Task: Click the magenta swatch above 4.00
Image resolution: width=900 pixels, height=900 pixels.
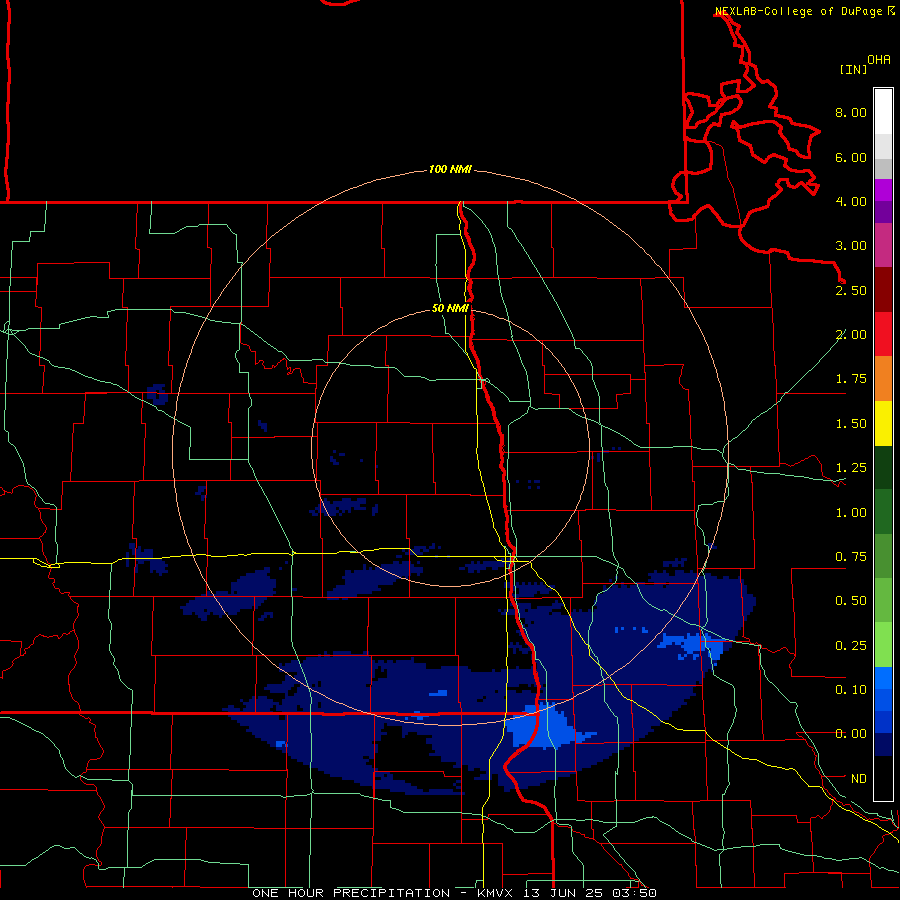Action: click(883, 190)
